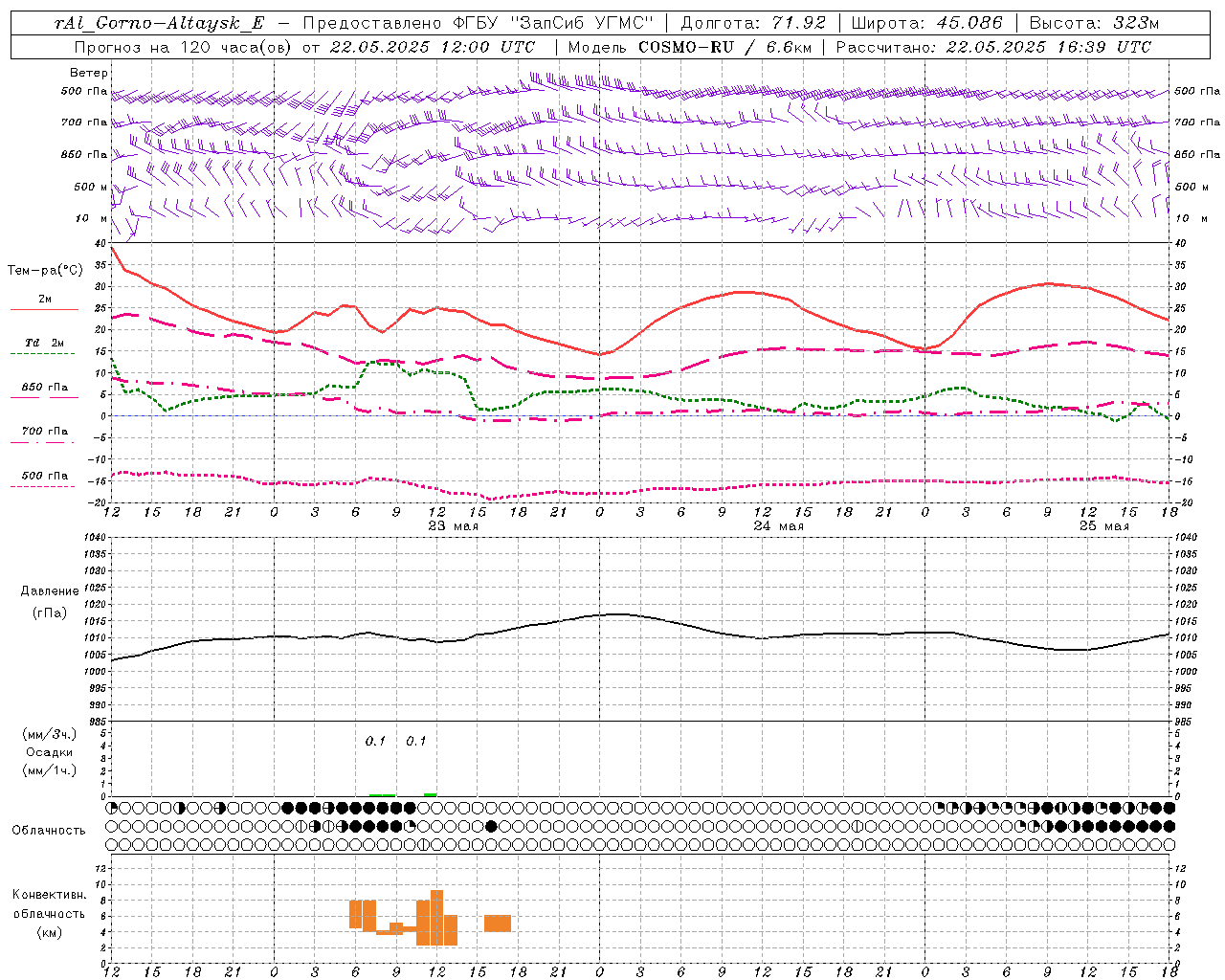Viewport: 1225px width, 980px height.
Task: Click the (мм/1ч.) precipitation unit label
Action: [50, 770]
